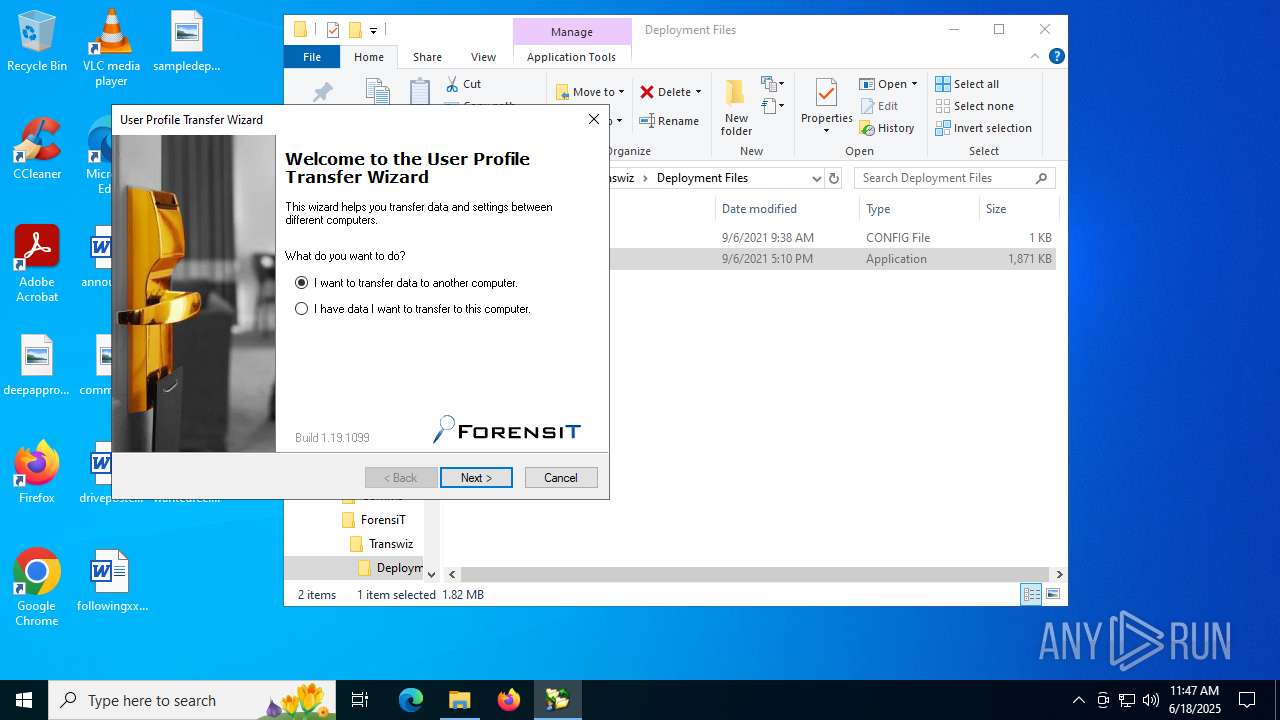Click Select none in ribbon
The image size is (1280, 720).
point(974,106)
